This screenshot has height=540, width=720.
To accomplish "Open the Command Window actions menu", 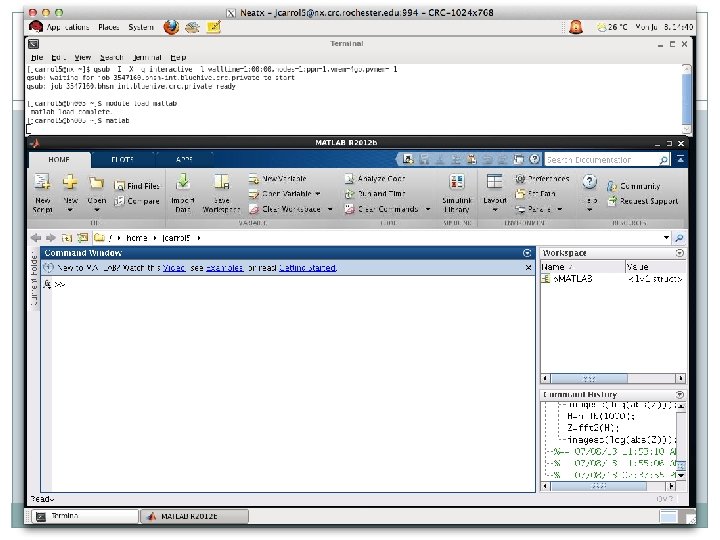I will pos(527,253).
